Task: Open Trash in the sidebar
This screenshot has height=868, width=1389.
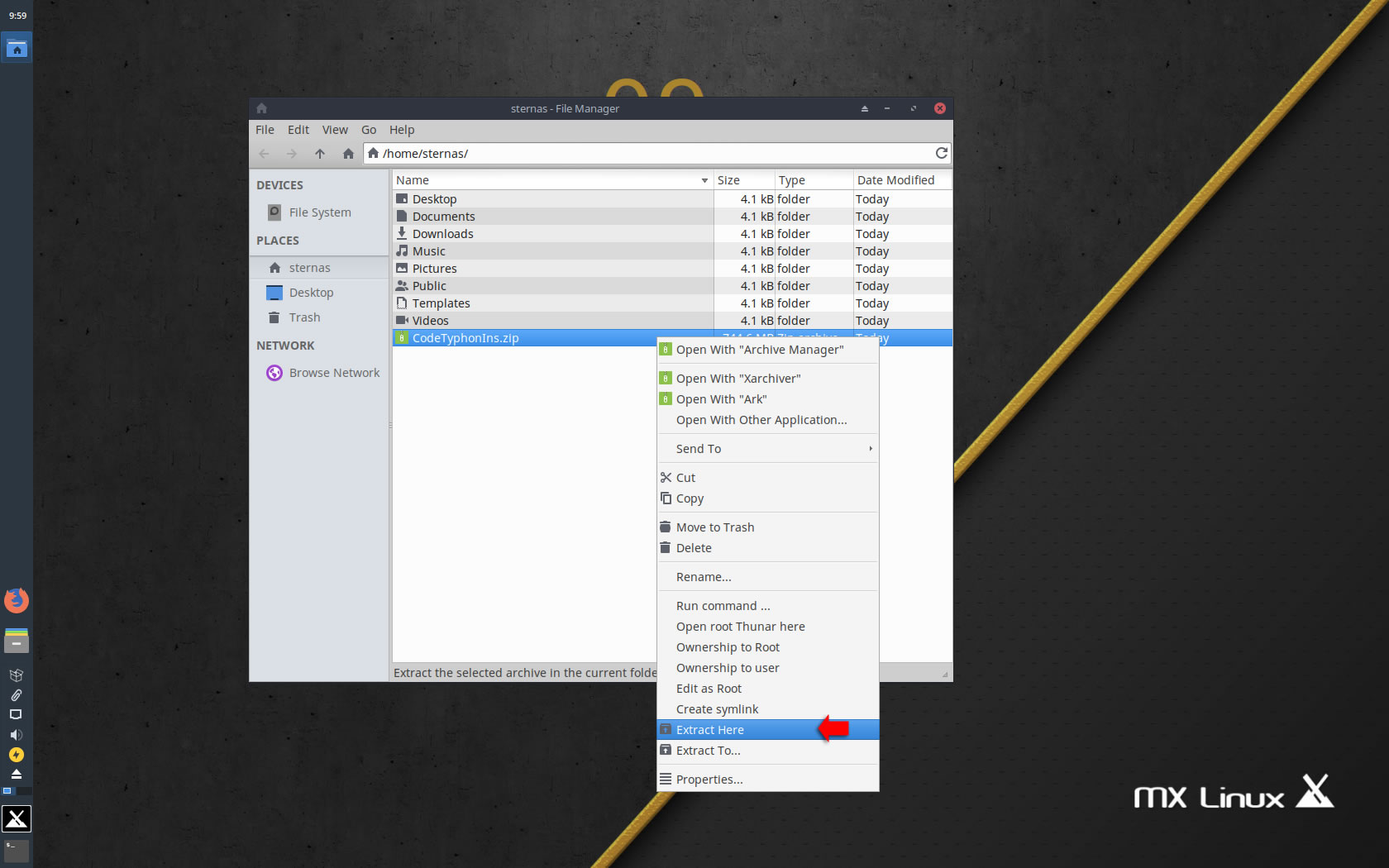Action: tap(319, 317)
